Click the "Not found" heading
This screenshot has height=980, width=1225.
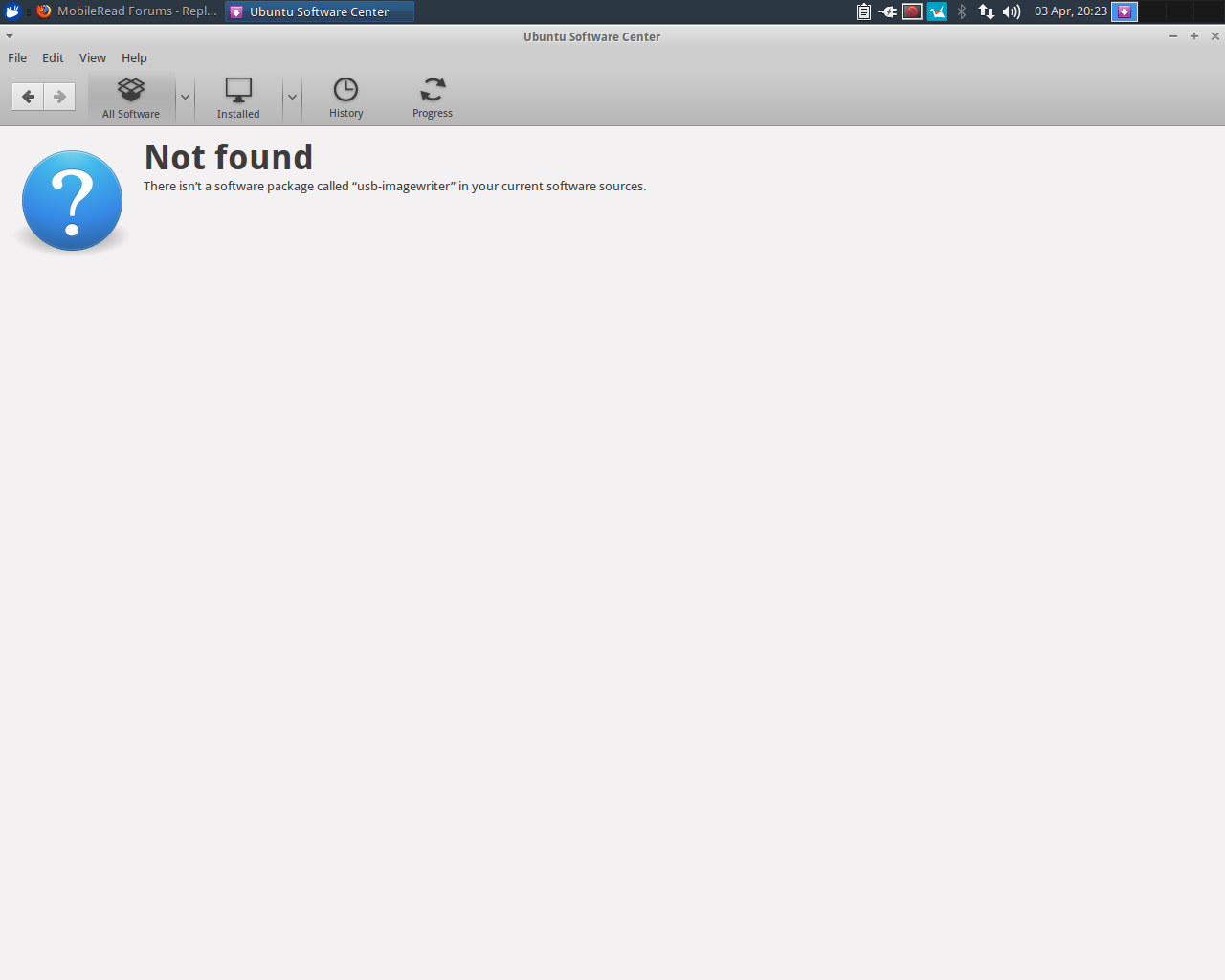(x=229, y=157)
